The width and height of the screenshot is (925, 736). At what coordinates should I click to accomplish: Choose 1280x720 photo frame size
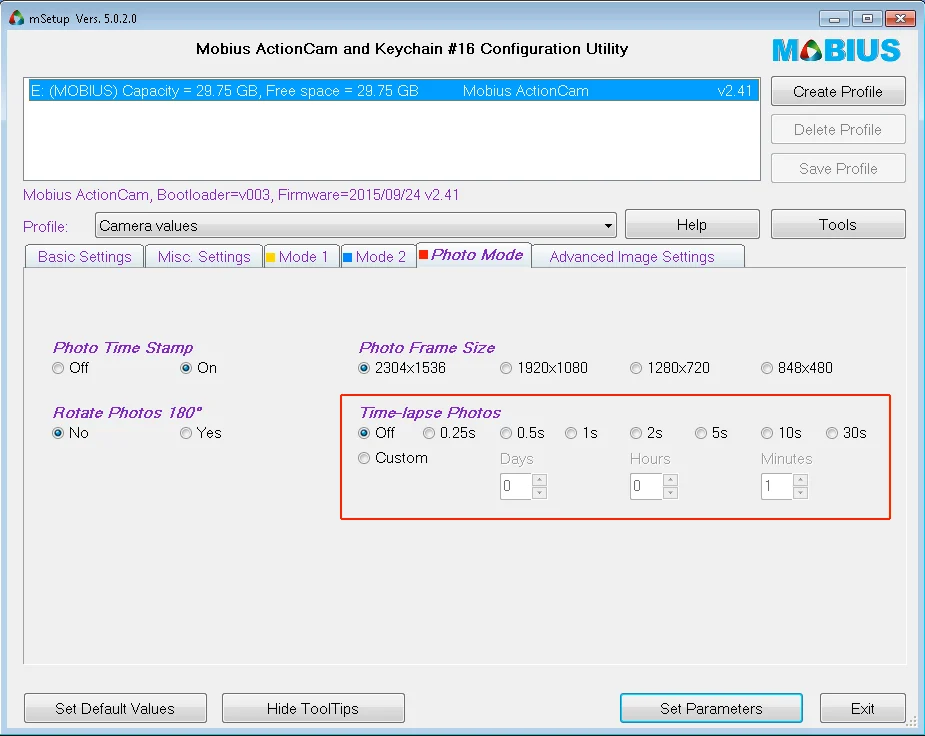[x=635, y=368]
